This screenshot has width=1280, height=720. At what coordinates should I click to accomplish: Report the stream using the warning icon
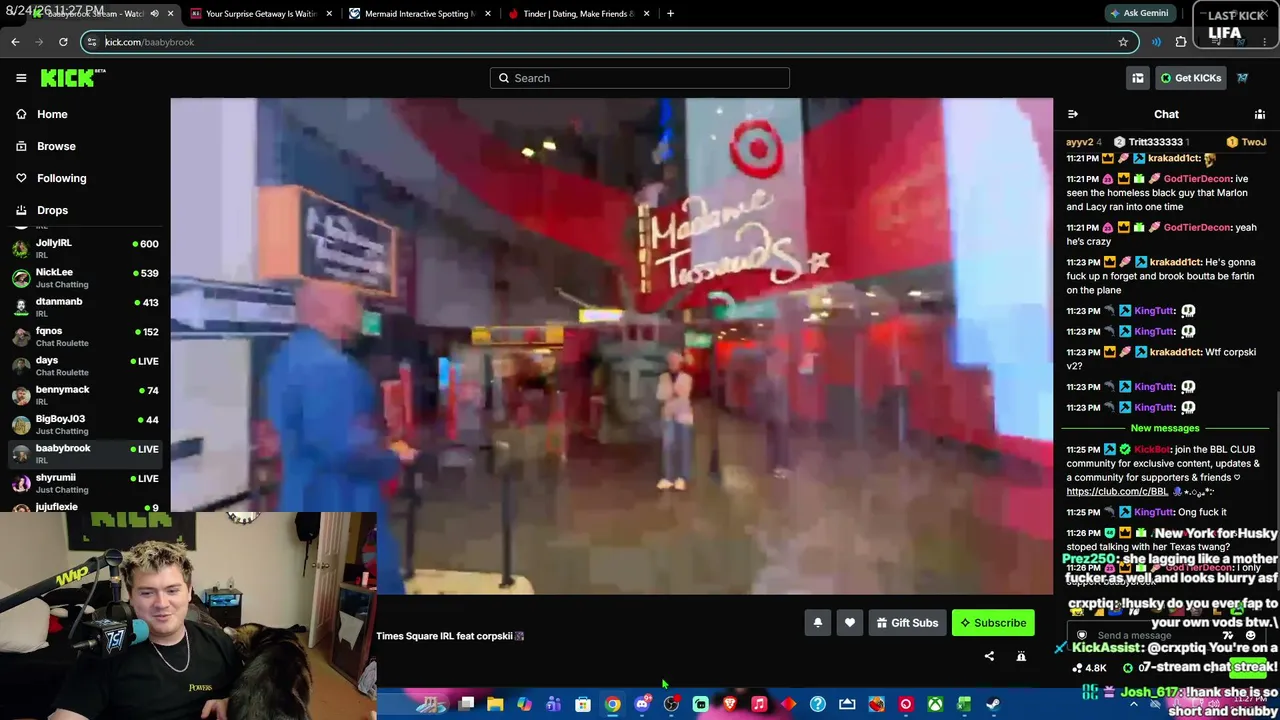click(x=1021, y=656)
